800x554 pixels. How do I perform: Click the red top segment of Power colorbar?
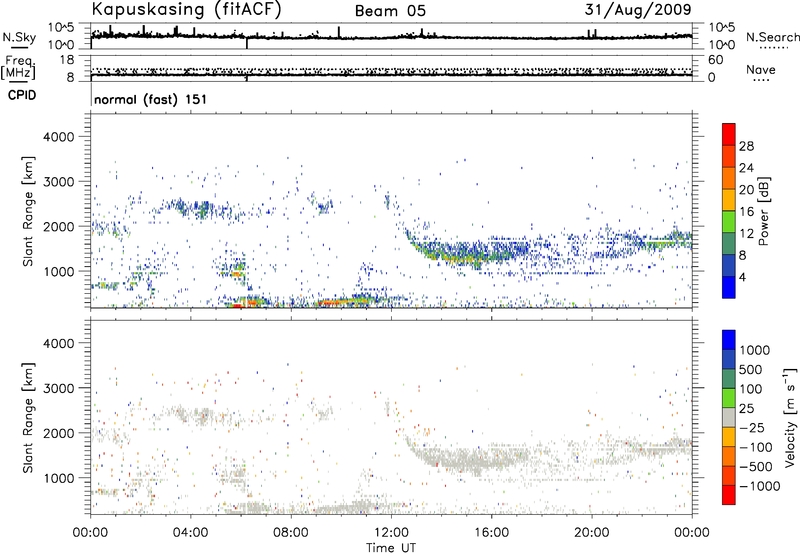[729, 135]
